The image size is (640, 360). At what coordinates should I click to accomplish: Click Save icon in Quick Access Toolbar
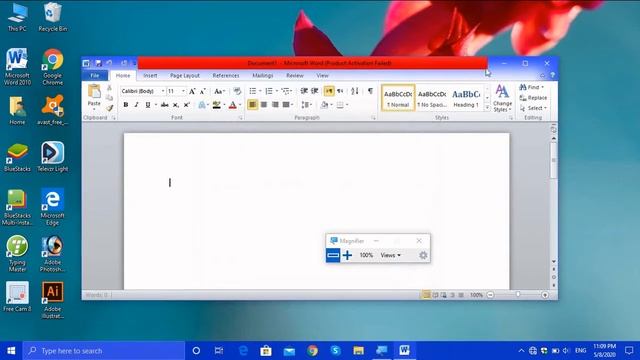point(98,63)
